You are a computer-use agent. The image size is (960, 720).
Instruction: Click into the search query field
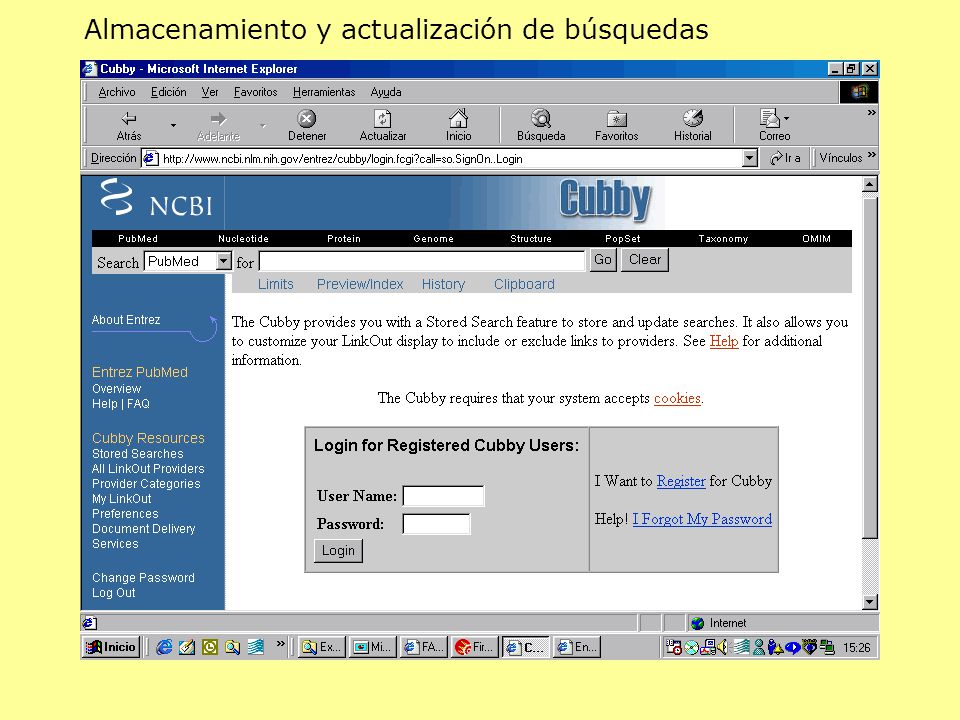pos(422,261)
